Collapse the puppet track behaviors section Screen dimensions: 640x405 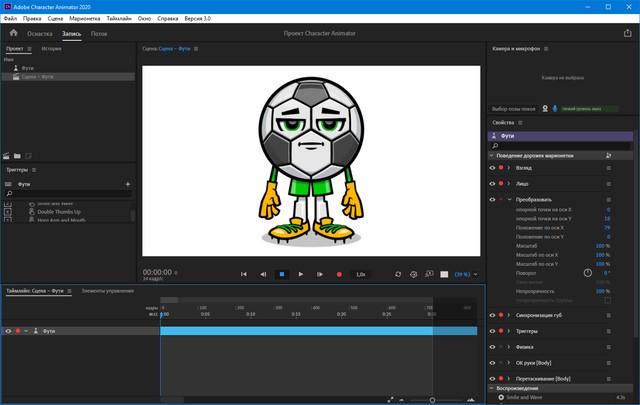click(491, 156)
